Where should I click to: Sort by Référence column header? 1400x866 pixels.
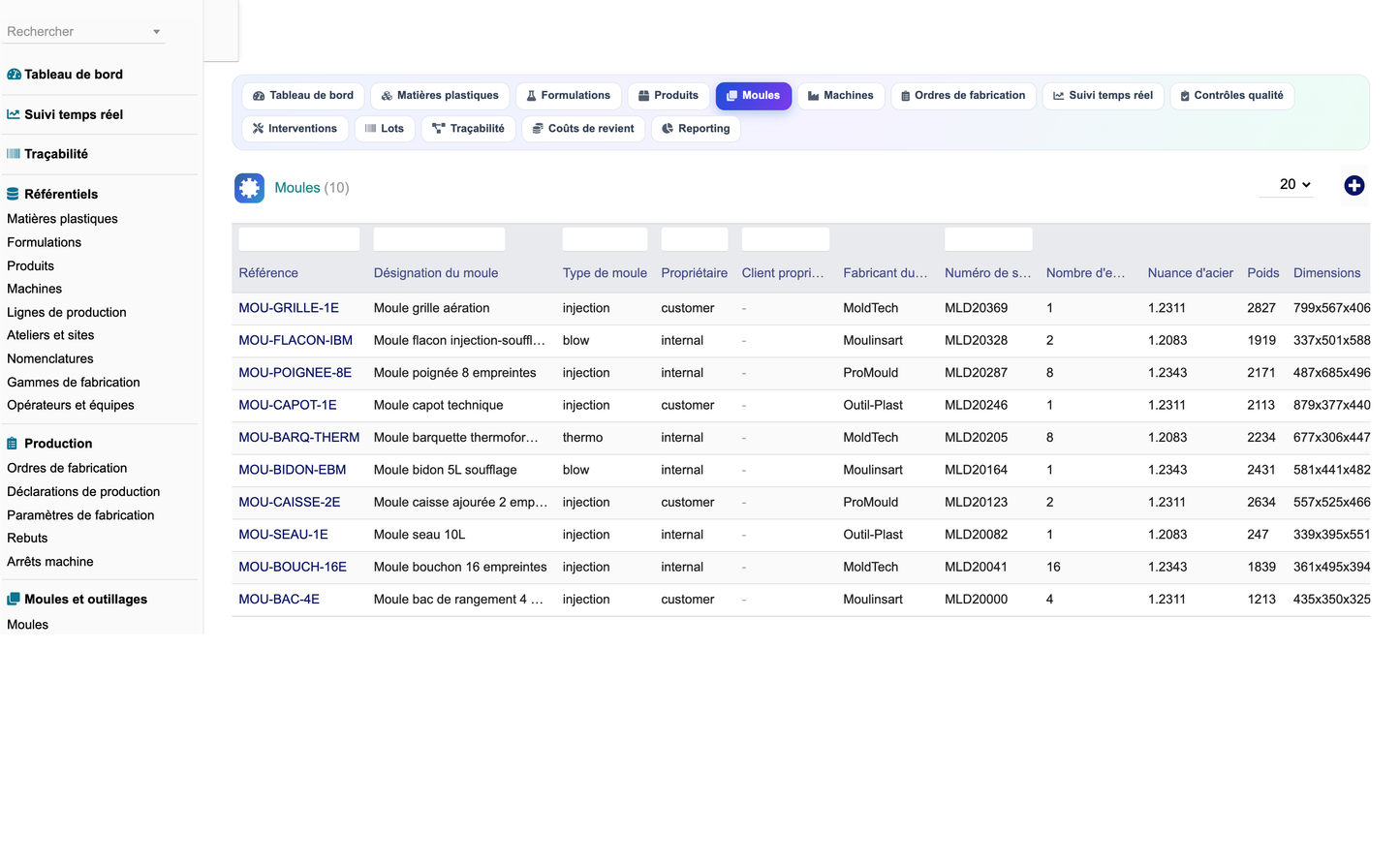268,273
